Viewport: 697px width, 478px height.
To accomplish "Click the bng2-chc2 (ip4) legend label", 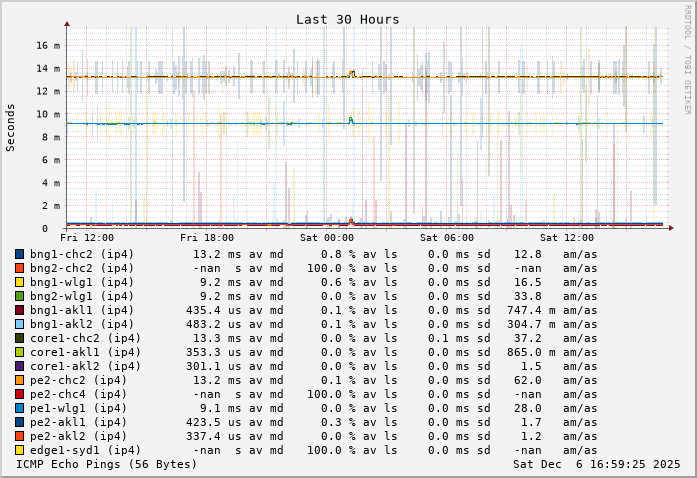I will coord(82,268).
